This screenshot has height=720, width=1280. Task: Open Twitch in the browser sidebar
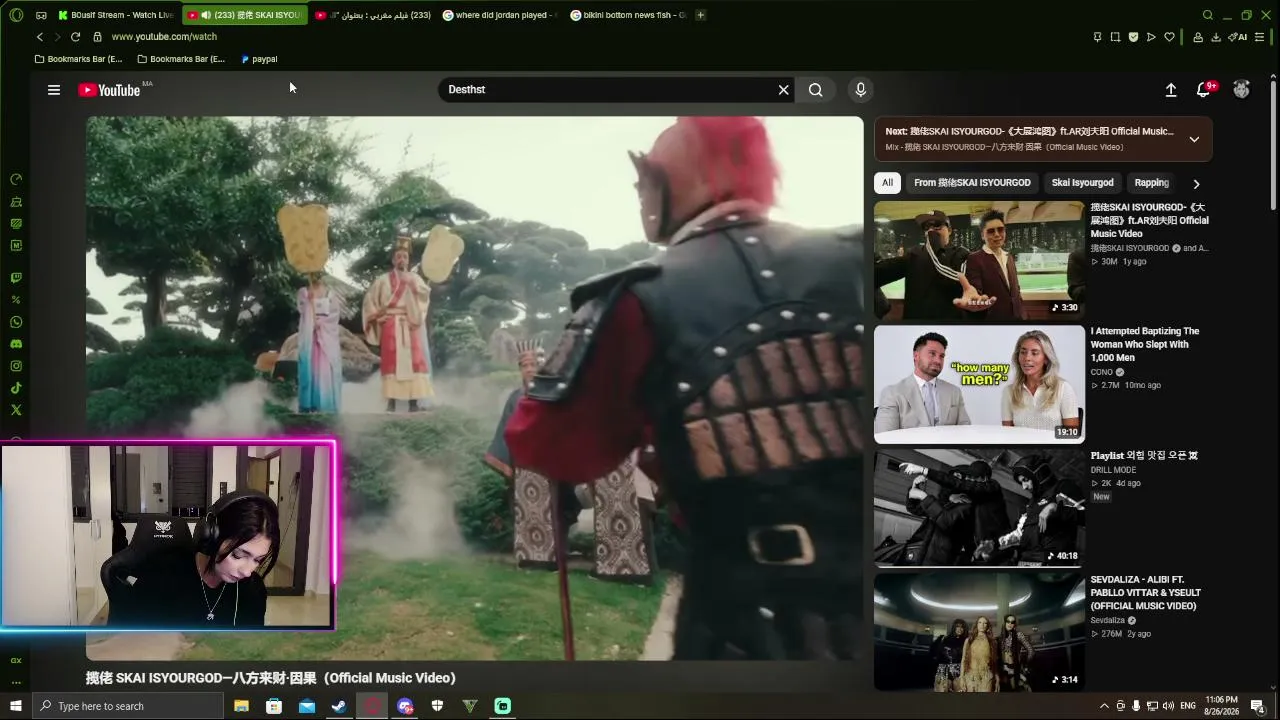pyautogui.click(x=16, y=278)
